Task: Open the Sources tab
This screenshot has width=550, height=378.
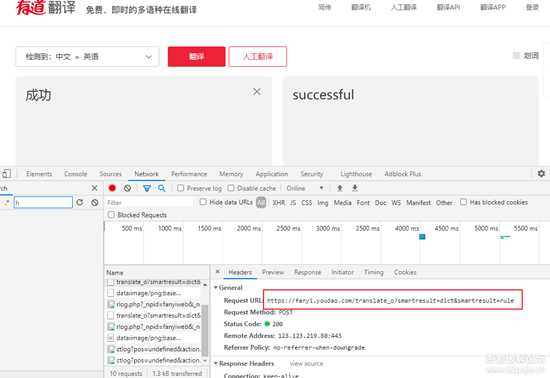Action: coord(110,174)
